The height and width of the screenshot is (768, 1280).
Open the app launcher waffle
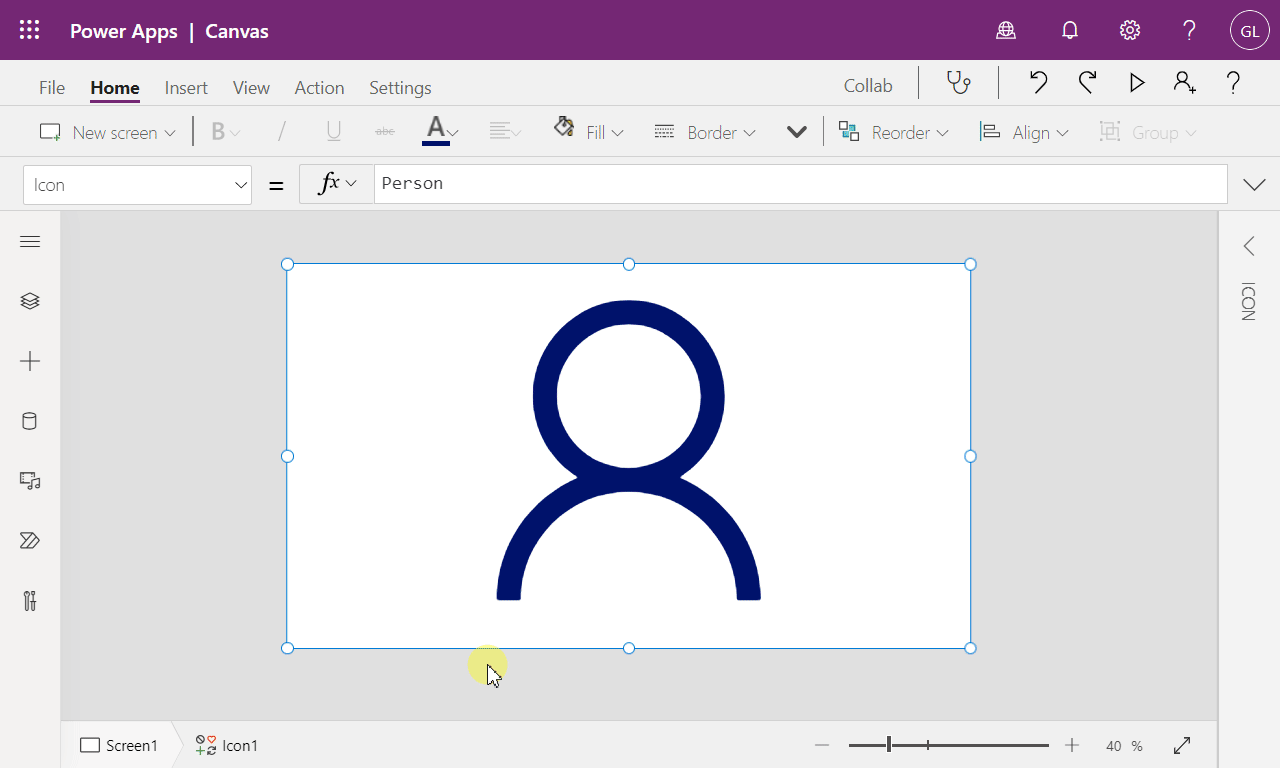pos(30,31)
